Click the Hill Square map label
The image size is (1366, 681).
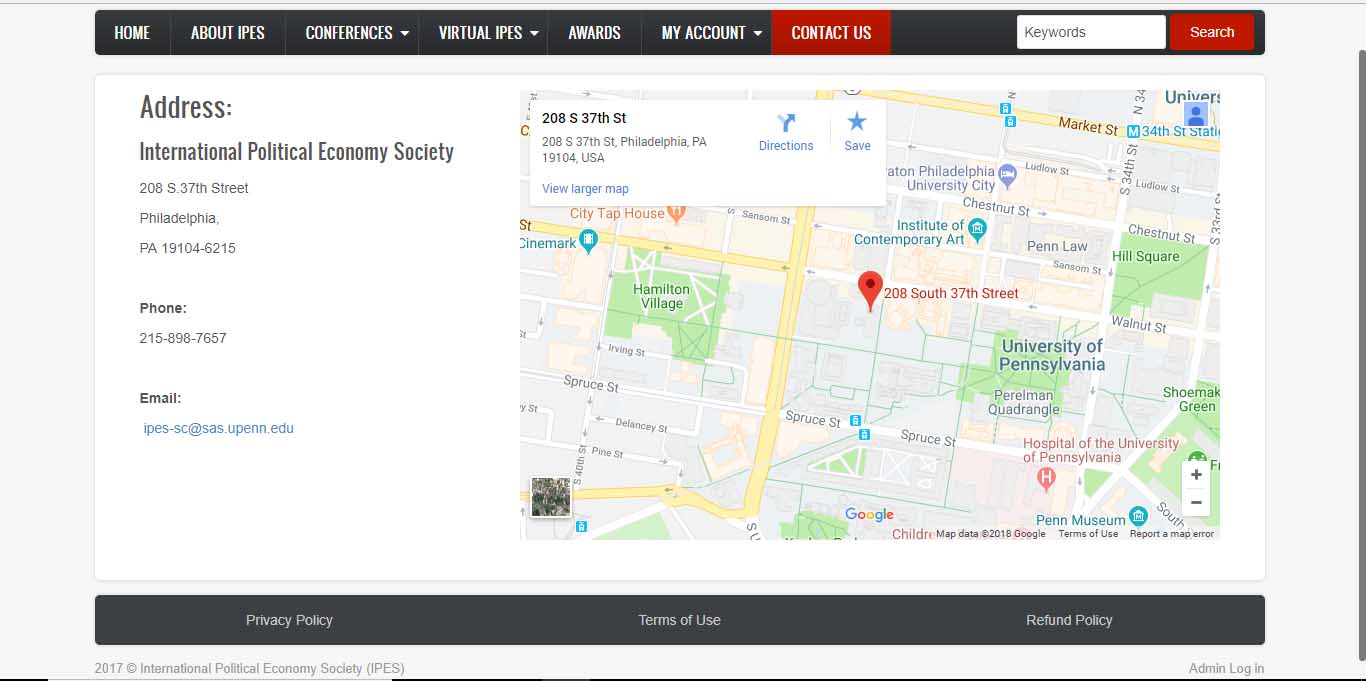pos(1146,256)
